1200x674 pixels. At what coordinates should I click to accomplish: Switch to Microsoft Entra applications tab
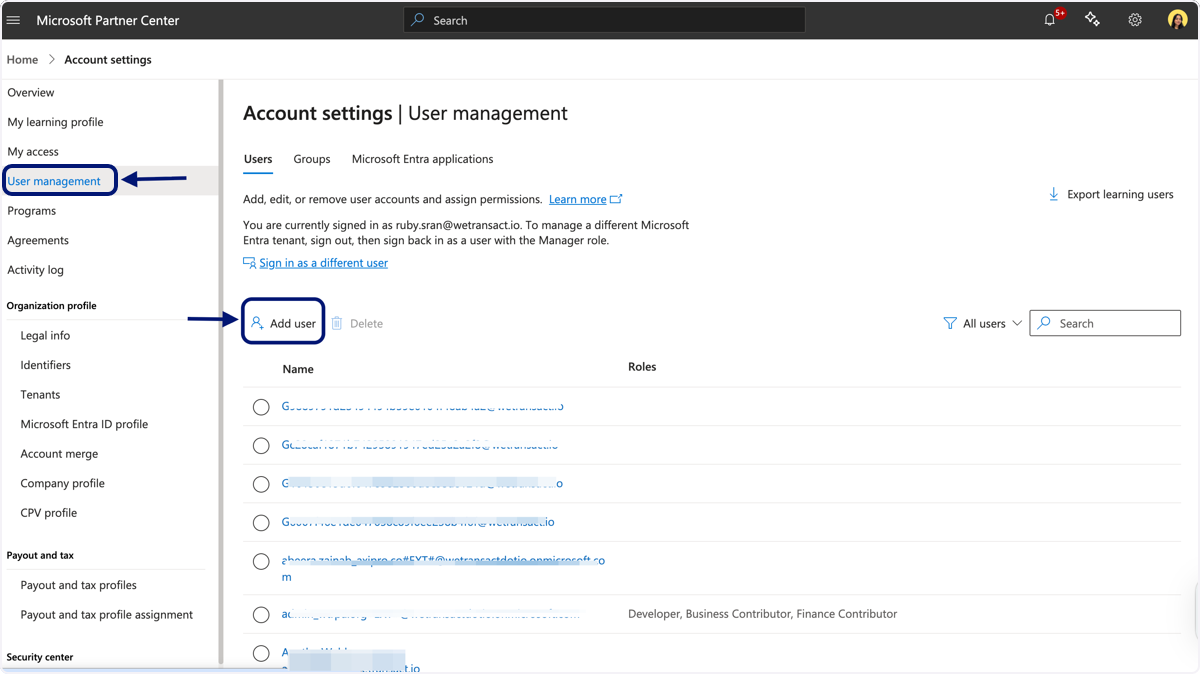422,159
